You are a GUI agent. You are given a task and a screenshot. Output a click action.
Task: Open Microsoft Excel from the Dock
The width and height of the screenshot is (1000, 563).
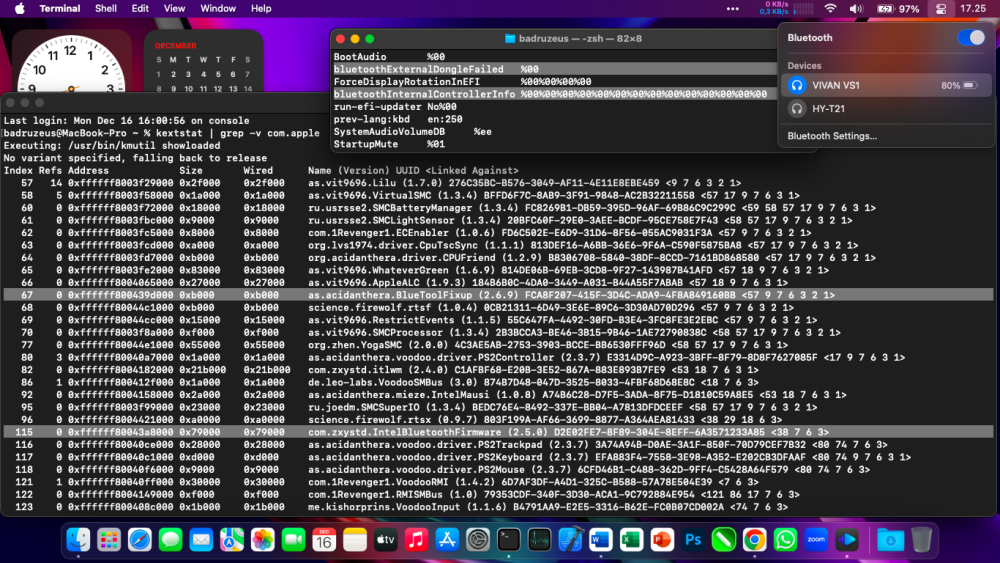[631, 540]
